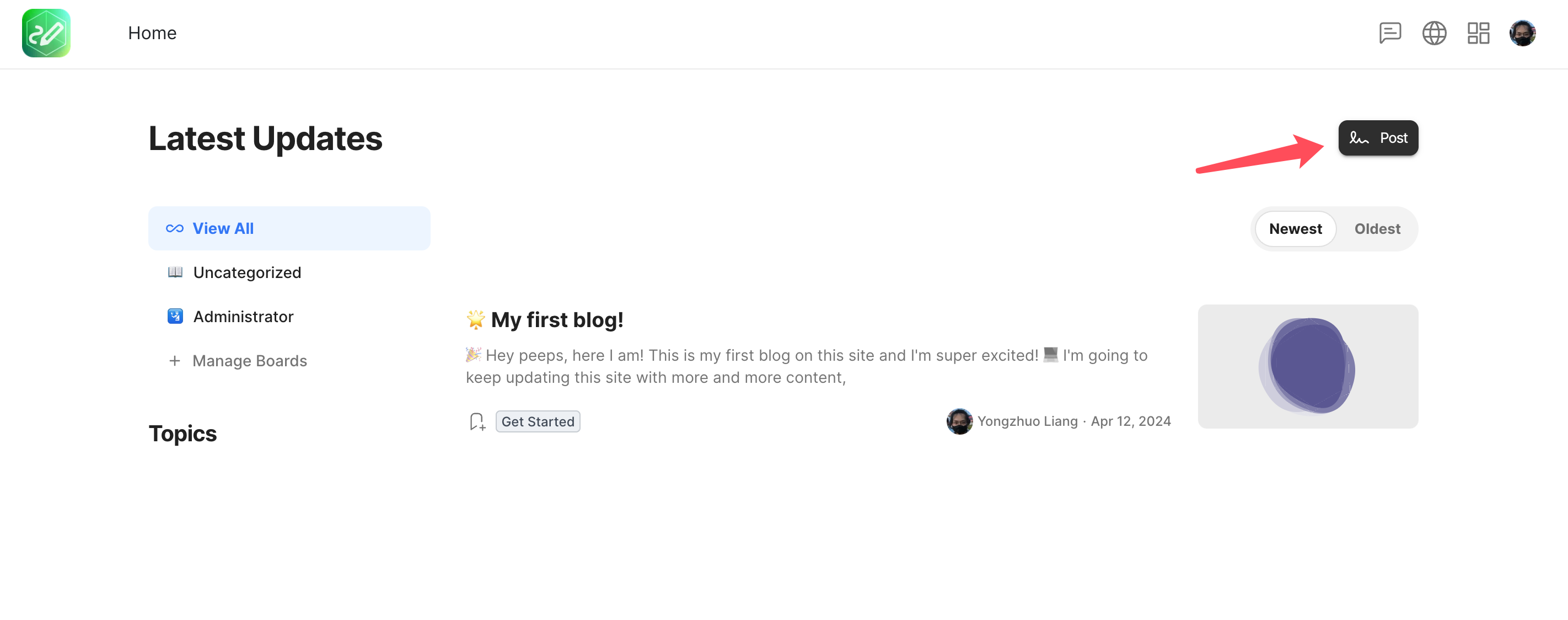Click the plus icon beside Manage Boards
The image size is (1568, 620).
(175, 361)
